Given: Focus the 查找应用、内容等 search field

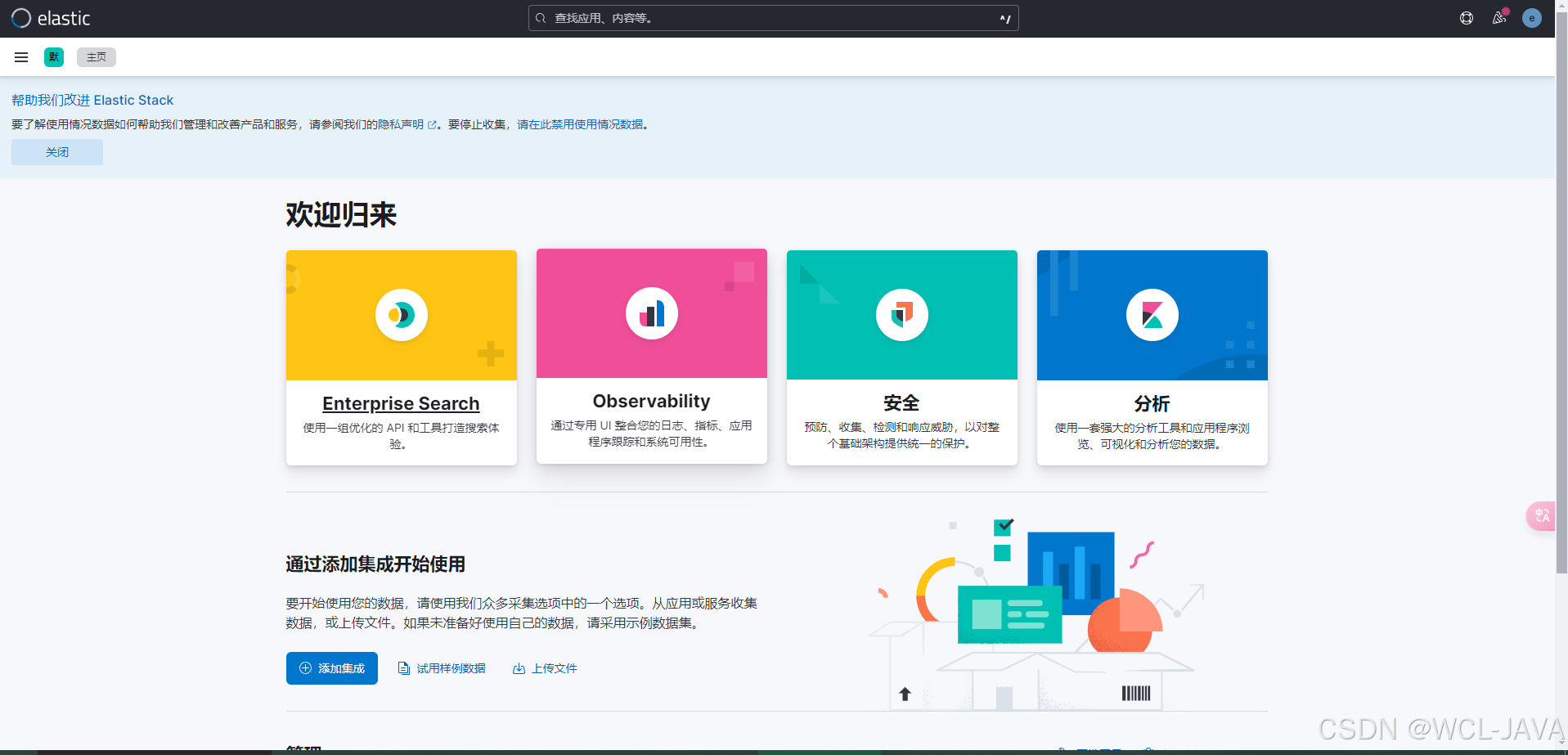Looking at the screenshot, I should pos(773,18).
